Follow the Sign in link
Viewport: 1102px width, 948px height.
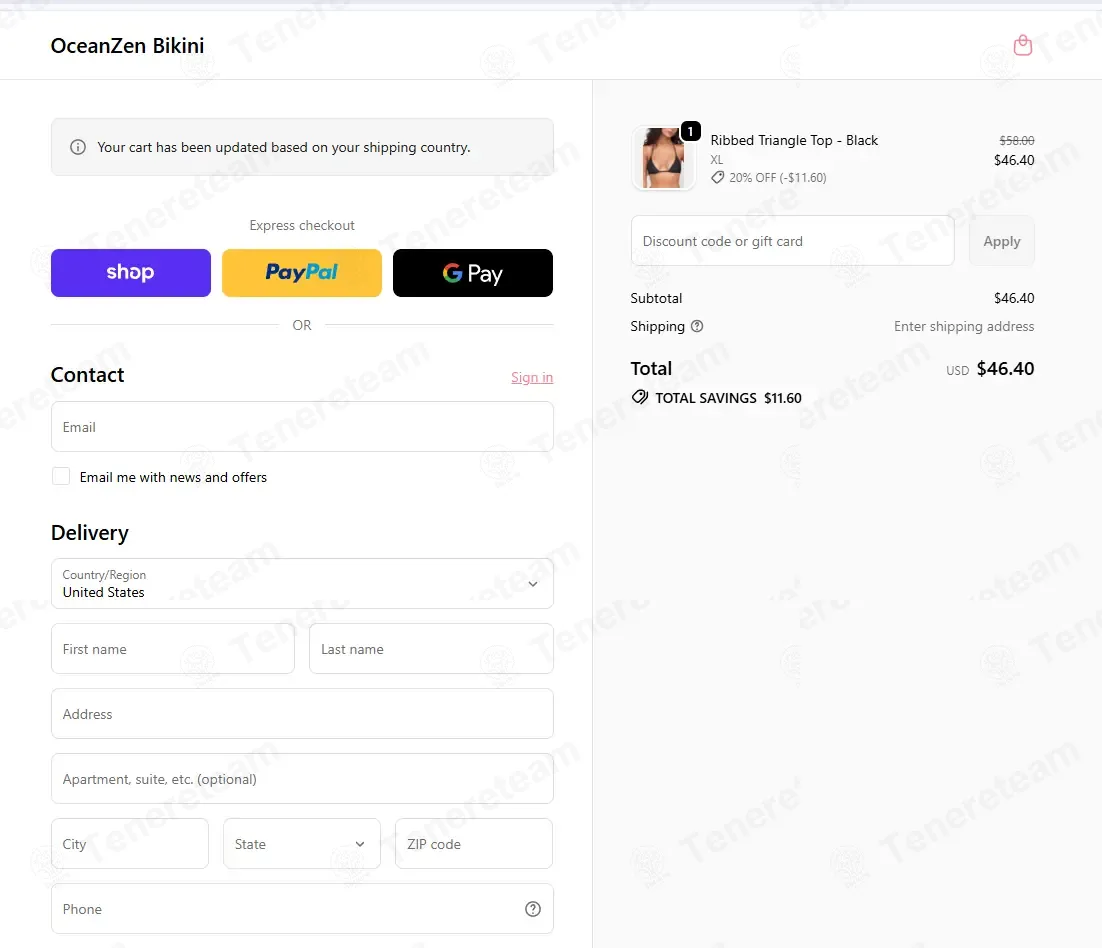(x=532, y=377)
